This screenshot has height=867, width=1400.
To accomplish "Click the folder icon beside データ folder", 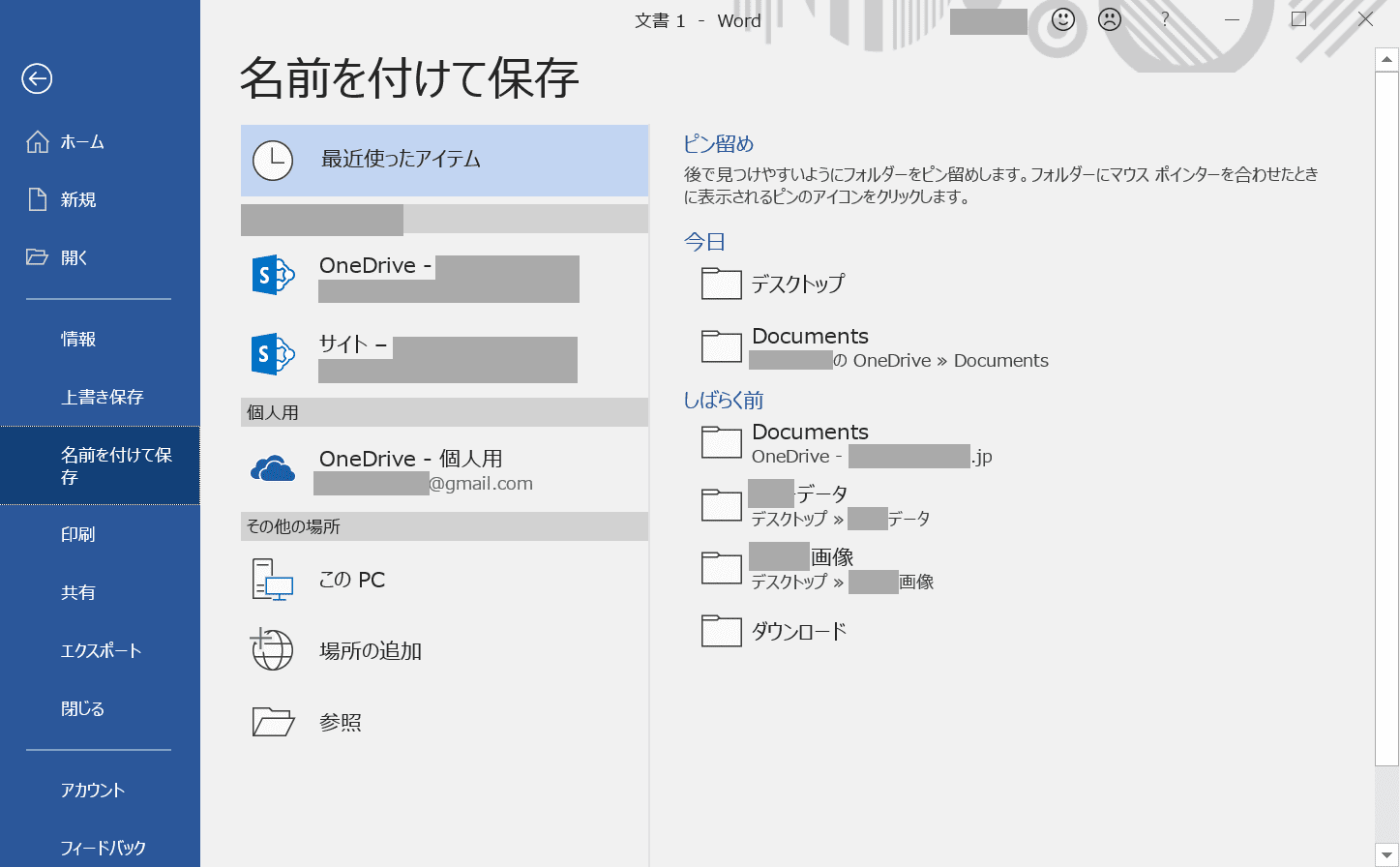I will tap(721, 505).
